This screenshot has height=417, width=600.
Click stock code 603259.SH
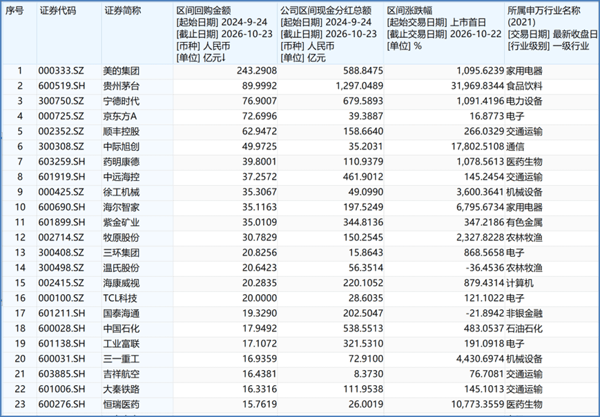[x=62, y=162]
